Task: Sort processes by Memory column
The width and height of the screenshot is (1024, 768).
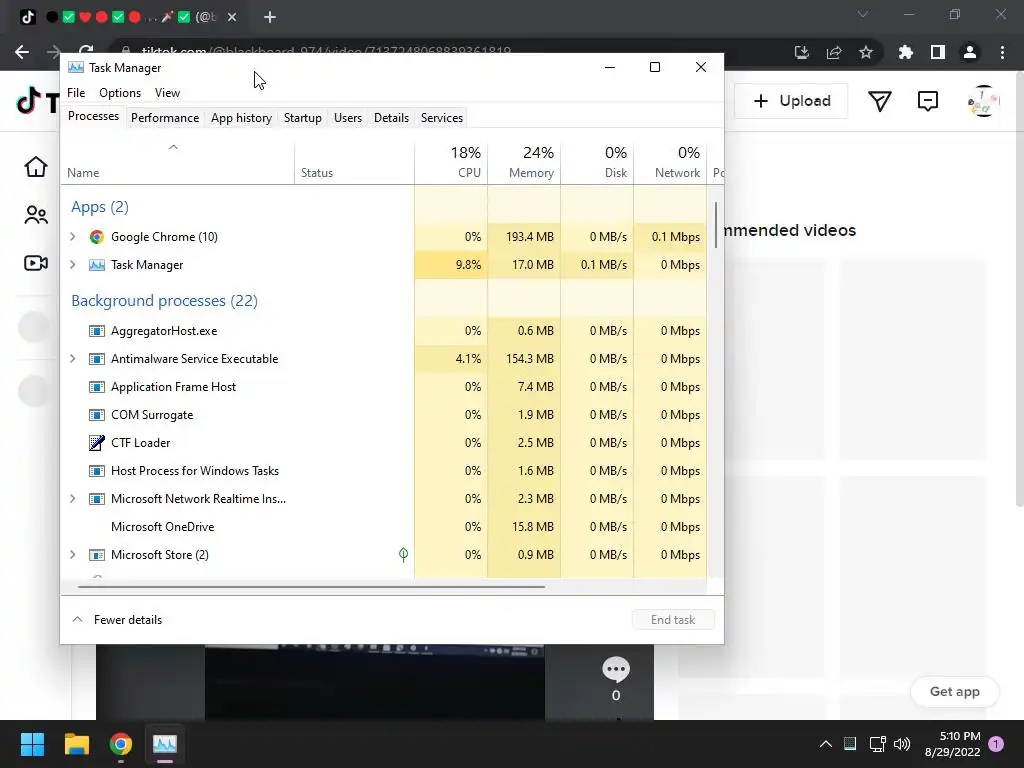Action: [x=524, y=162]
